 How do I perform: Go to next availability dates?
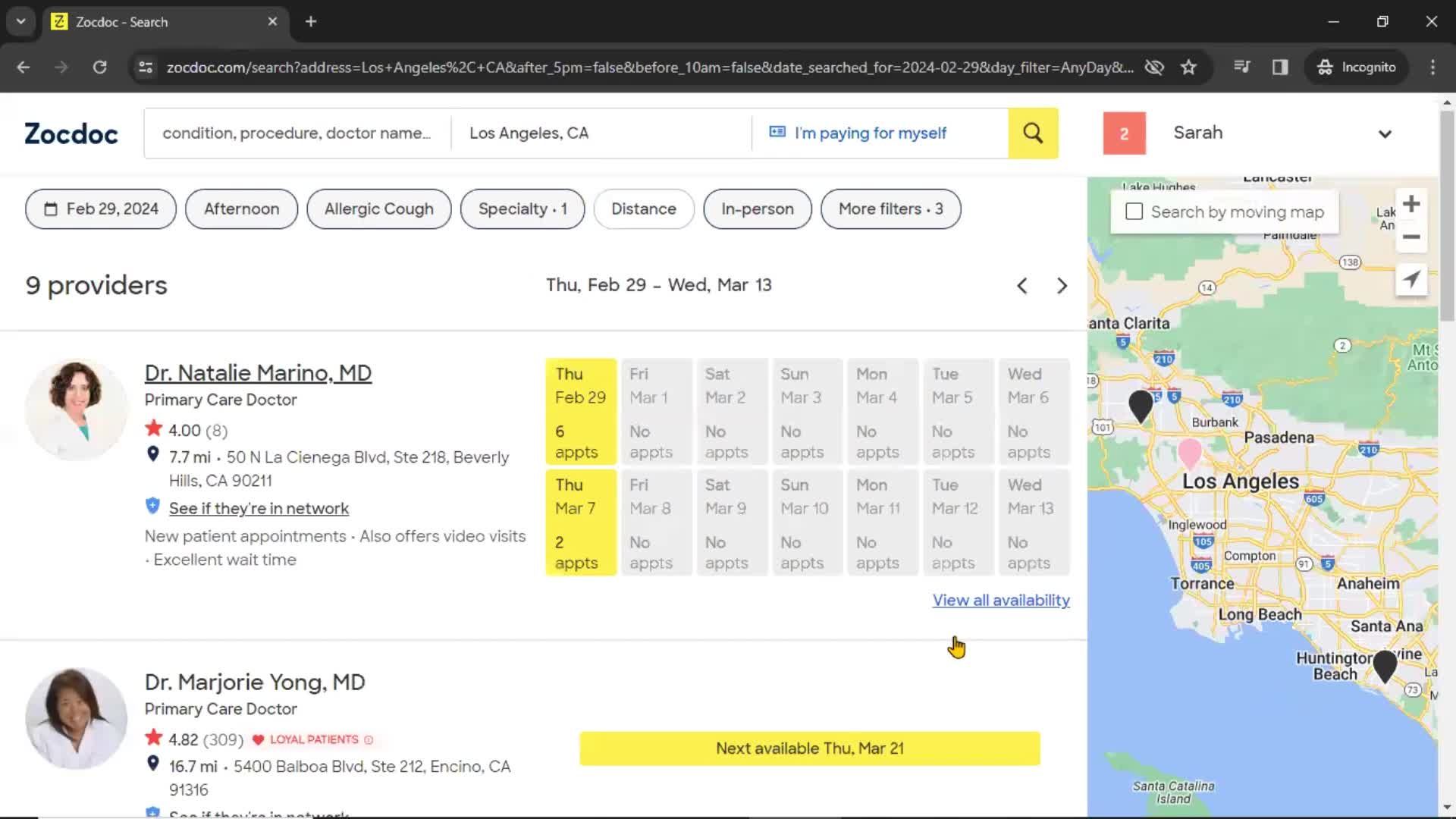click(1062, 286)
